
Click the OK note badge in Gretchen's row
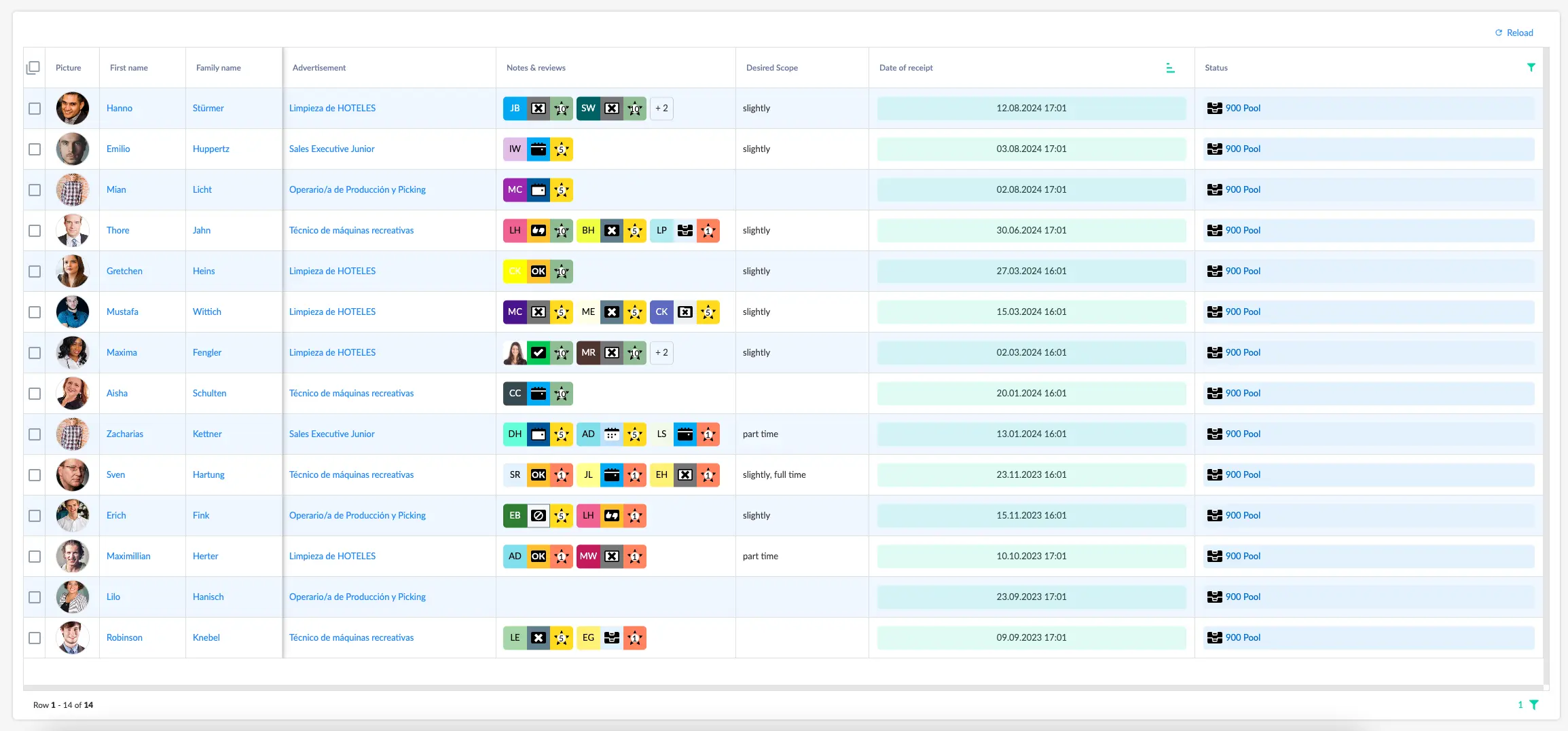pos(539,271)
